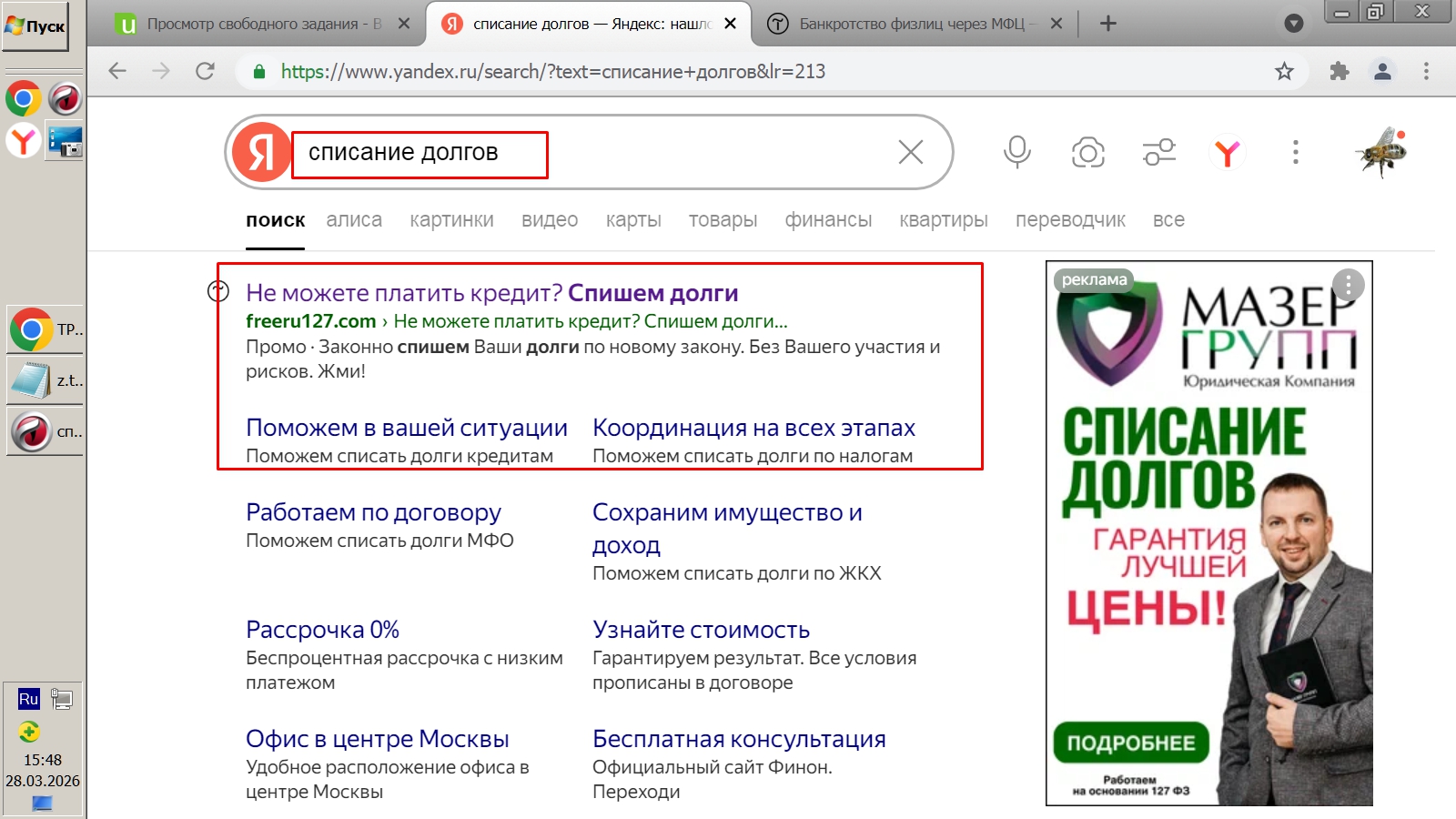Show the desktop using the monitor icon
Image resolution: width=1456 pixels, height=819 pixels.
click(42, 804)
